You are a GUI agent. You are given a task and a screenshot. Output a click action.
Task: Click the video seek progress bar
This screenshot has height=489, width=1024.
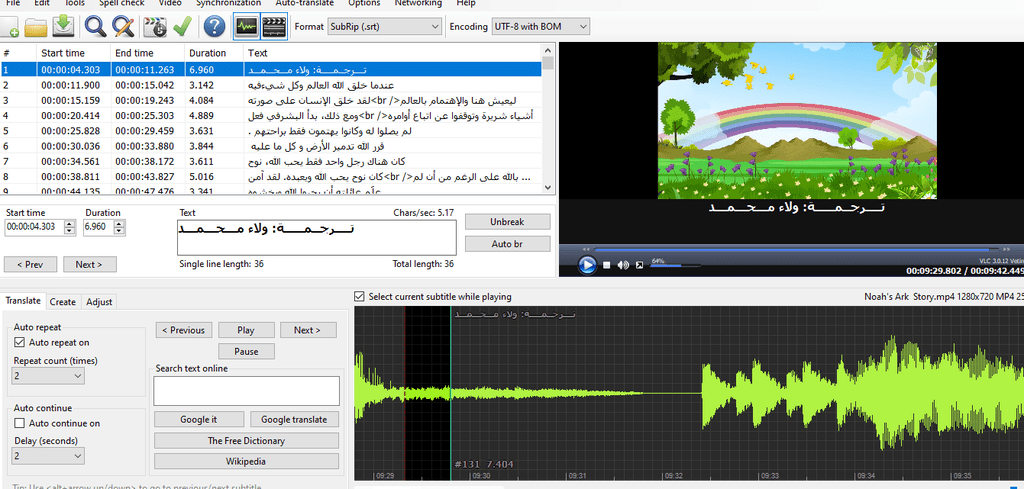(x=797, y=249)
